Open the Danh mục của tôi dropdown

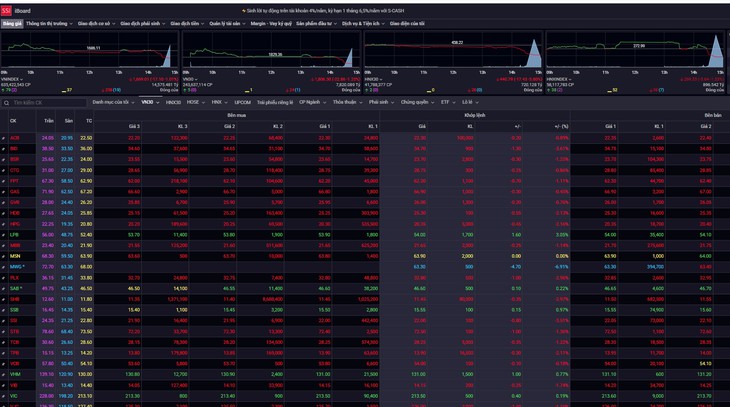[x=113, y=102]
